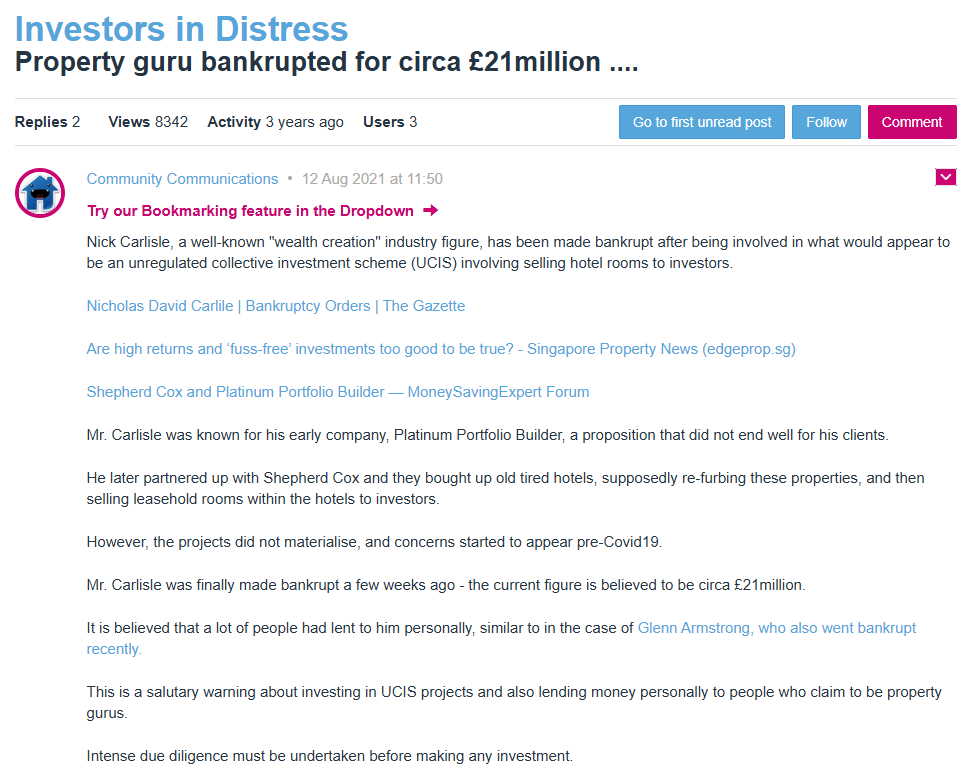Viewport: 980px width, 778px height.
Task: Click the Views 8342 counter
Action: pos(148,122)
